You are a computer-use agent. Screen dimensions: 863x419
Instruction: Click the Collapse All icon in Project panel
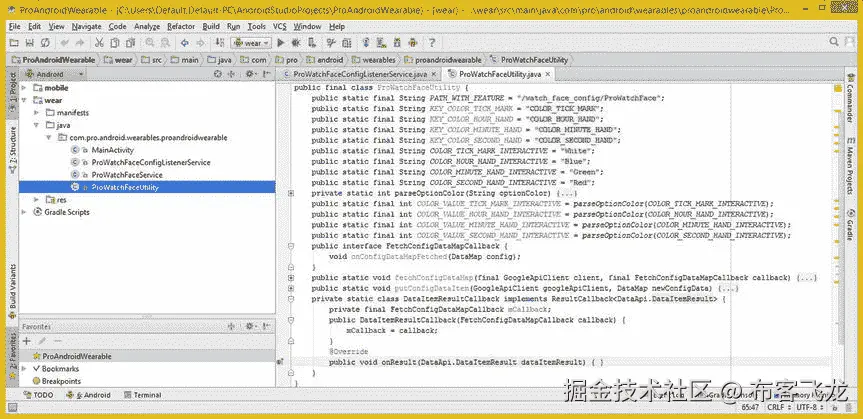pos(232,74)
